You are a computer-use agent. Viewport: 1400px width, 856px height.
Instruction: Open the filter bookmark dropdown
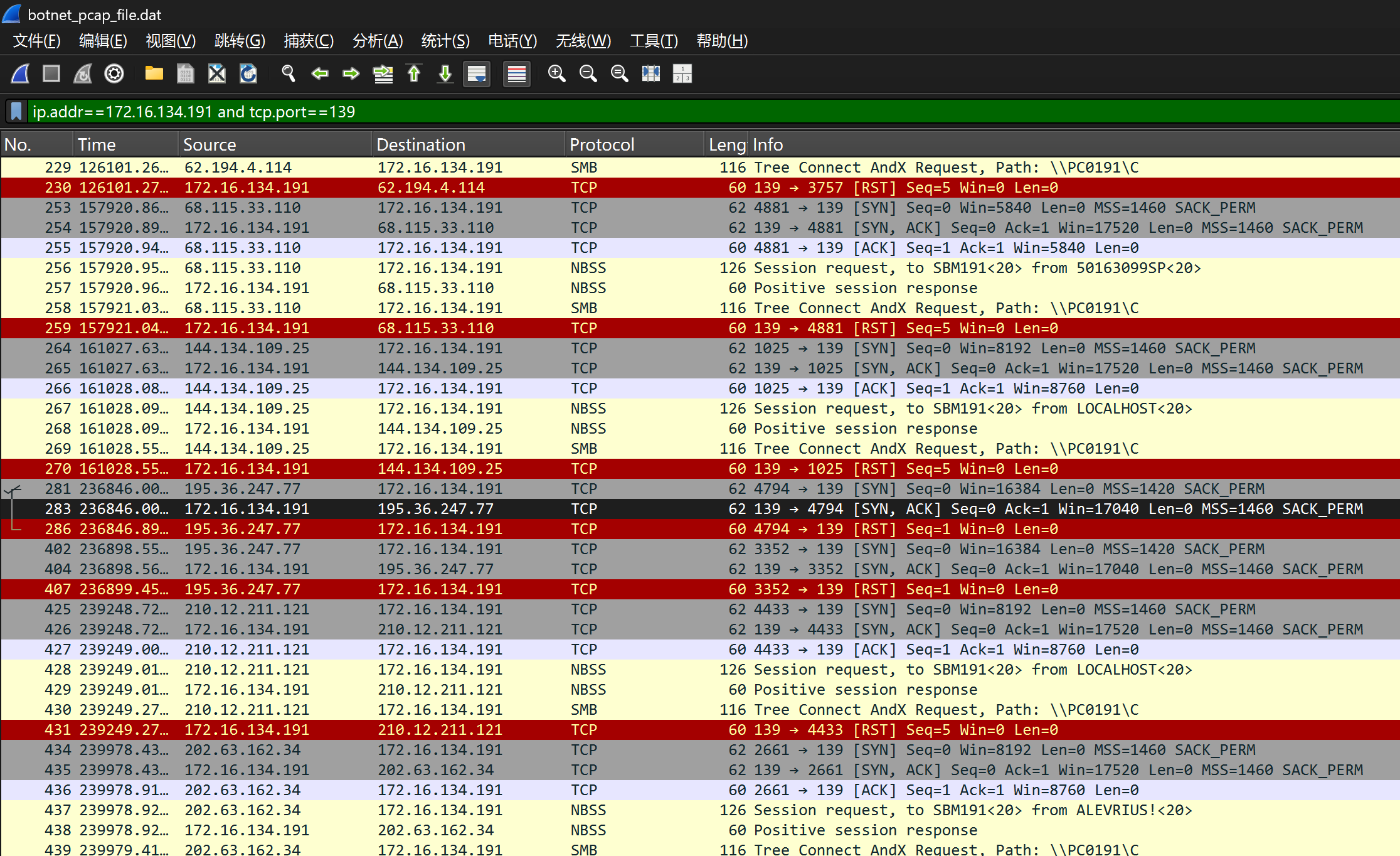click(17, 112)
